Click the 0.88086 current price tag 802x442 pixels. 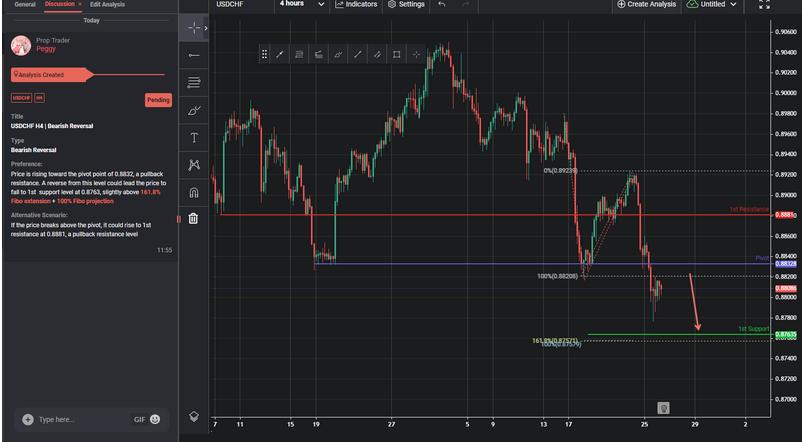[x=786, y=289]
